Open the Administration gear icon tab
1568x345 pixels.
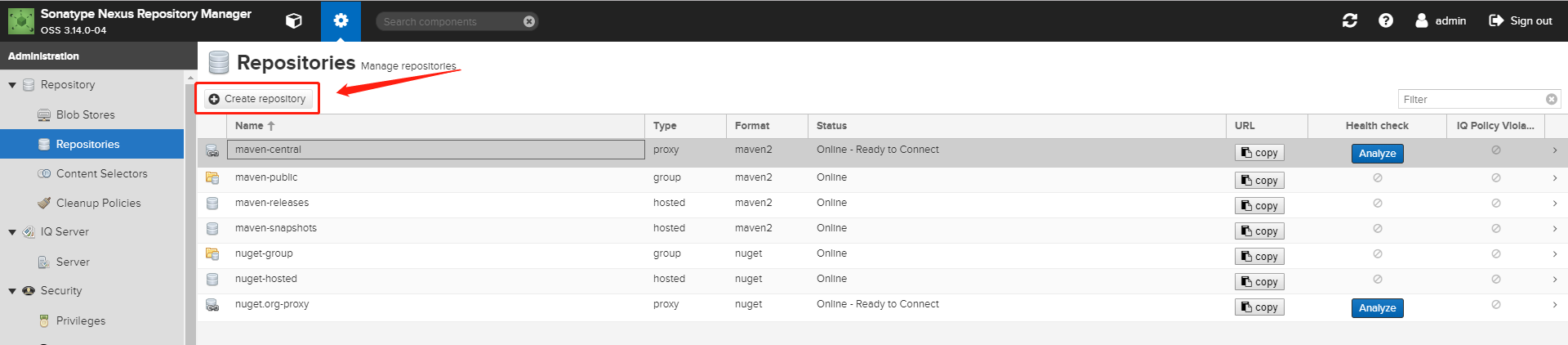pos(341,21)
